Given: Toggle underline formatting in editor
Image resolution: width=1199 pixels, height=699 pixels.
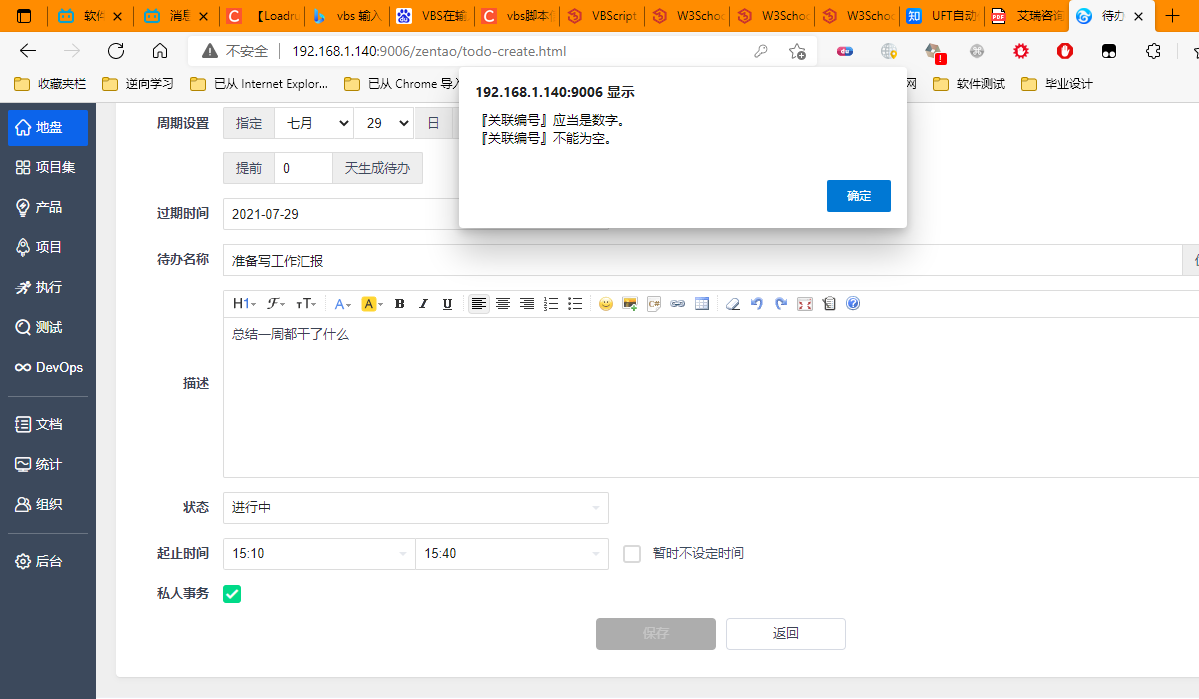Looking at the screenshot, I should click(447, 304).
